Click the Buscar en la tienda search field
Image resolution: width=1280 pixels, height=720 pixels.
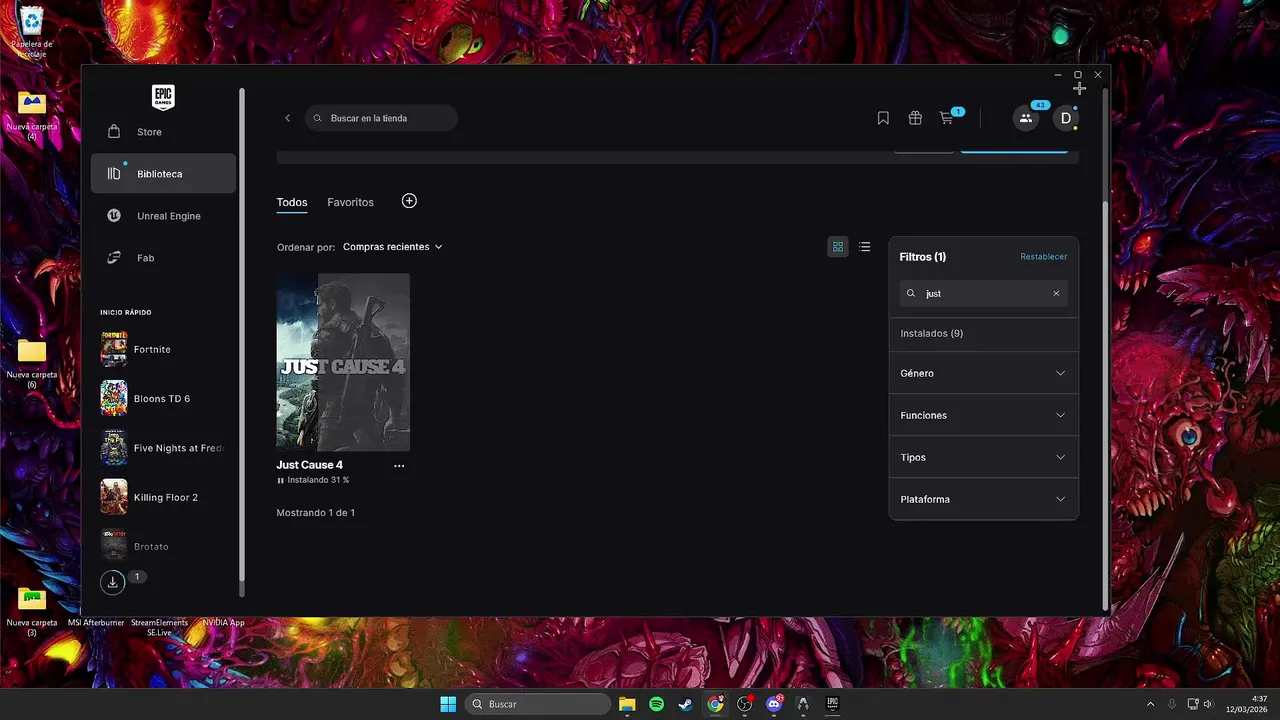pyautogui.click(x=381, y=118)
